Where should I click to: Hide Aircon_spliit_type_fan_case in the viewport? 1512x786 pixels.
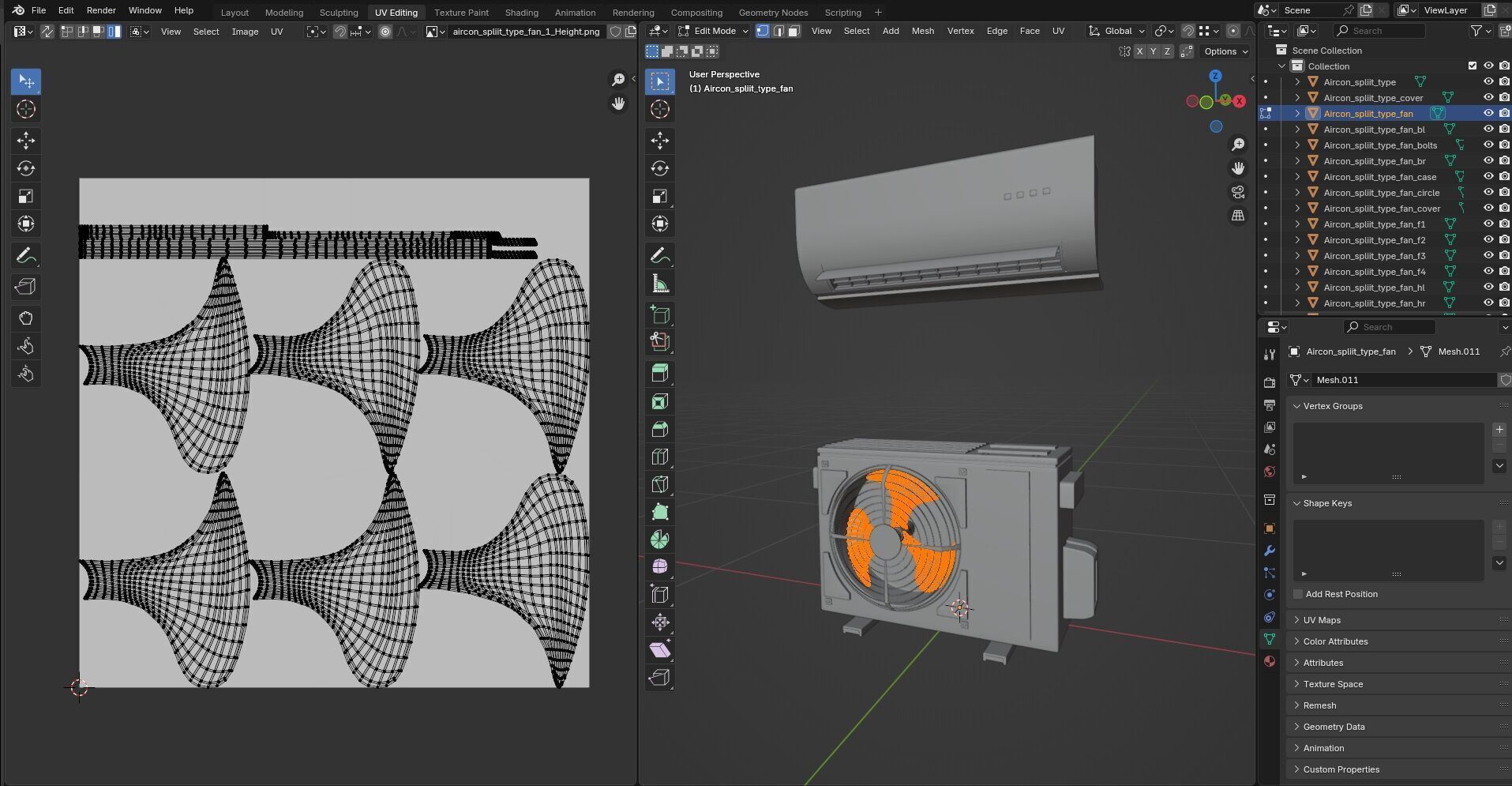coord(1488,177)
